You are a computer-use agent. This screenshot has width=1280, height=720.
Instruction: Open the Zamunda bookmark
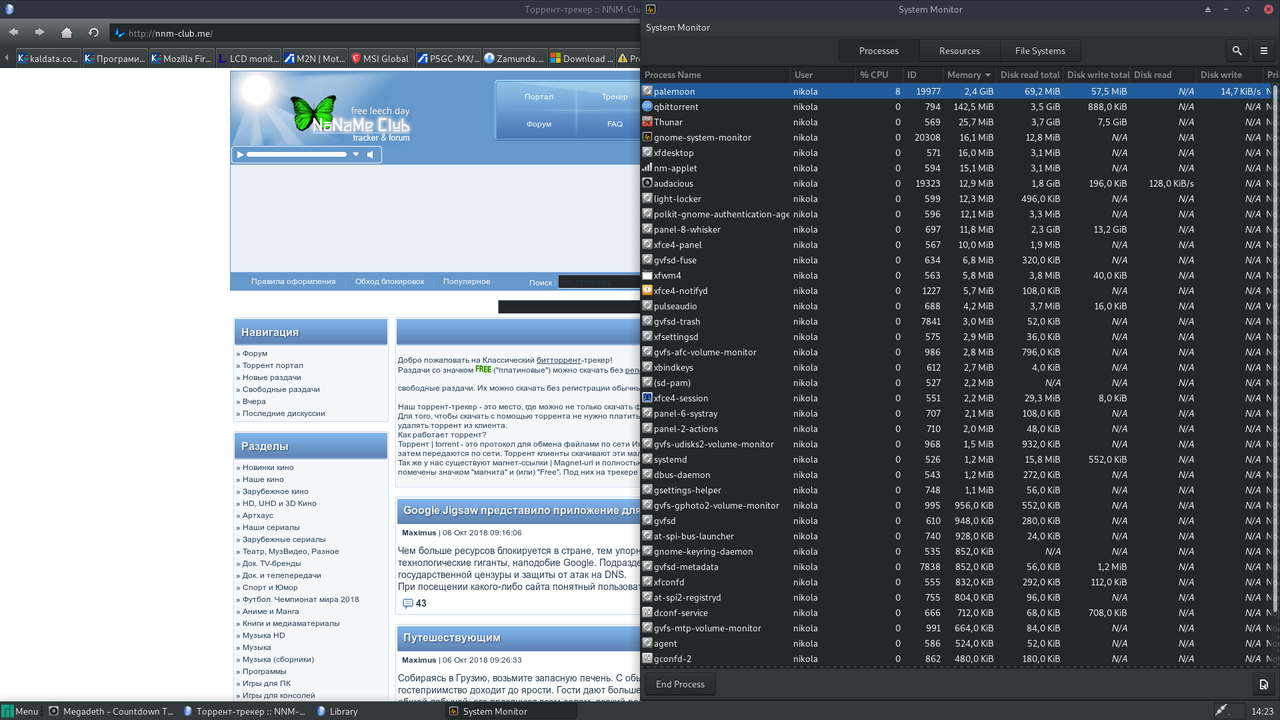click(513, 59)
